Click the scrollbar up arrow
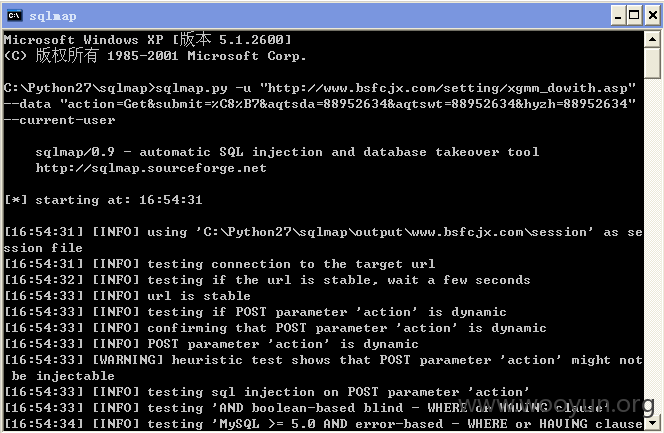The height and width of the screenshot is (433, 664). pos(653,40)
